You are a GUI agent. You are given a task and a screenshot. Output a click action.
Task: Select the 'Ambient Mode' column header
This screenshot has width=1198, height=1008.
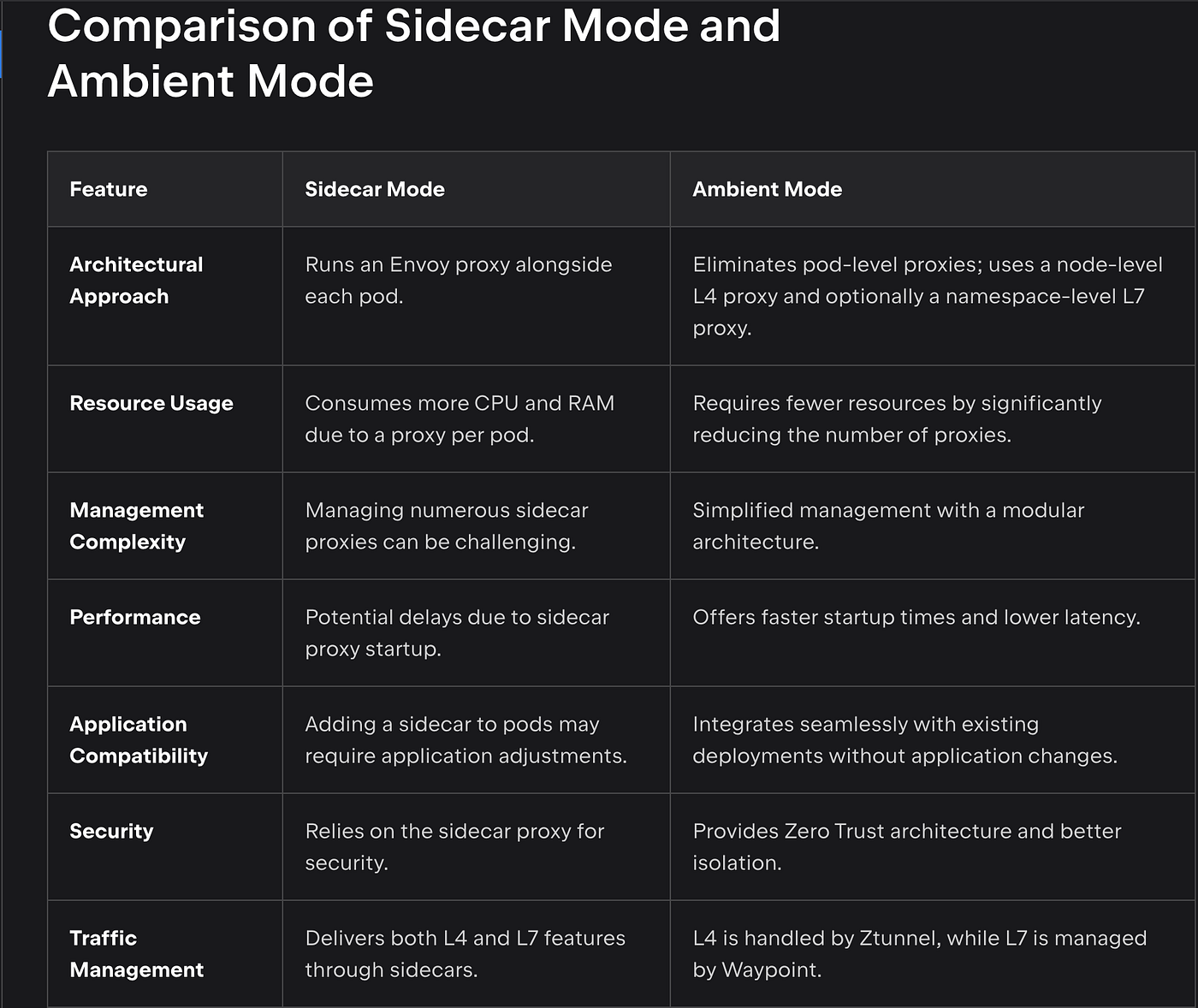tap(768, 189)
